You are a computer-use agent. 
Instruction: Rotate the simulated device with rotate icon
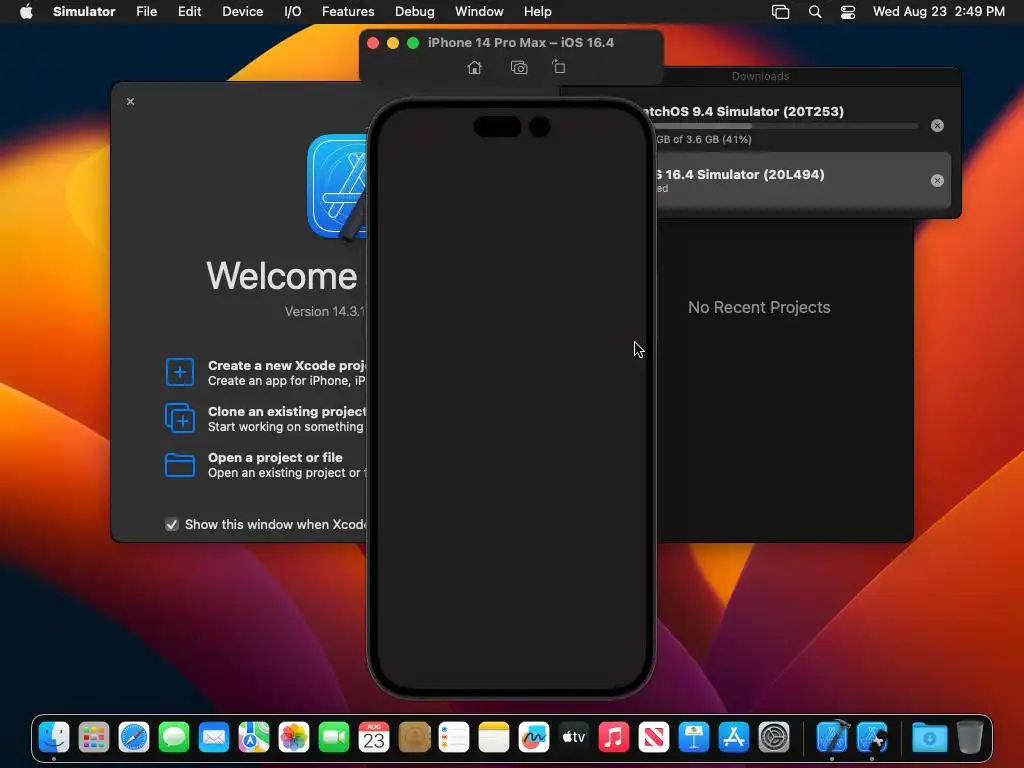pyautogui.click(x=558, y=67)
